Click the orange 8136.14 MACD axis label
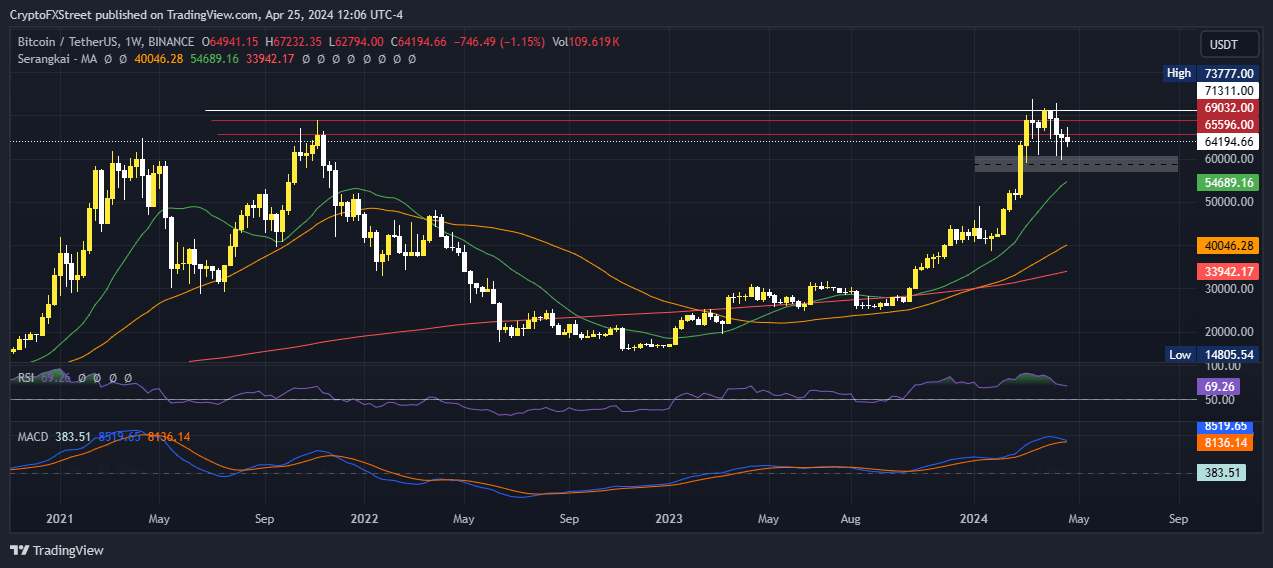This screenshot has height=568, width=1273. coord(1225,442)
